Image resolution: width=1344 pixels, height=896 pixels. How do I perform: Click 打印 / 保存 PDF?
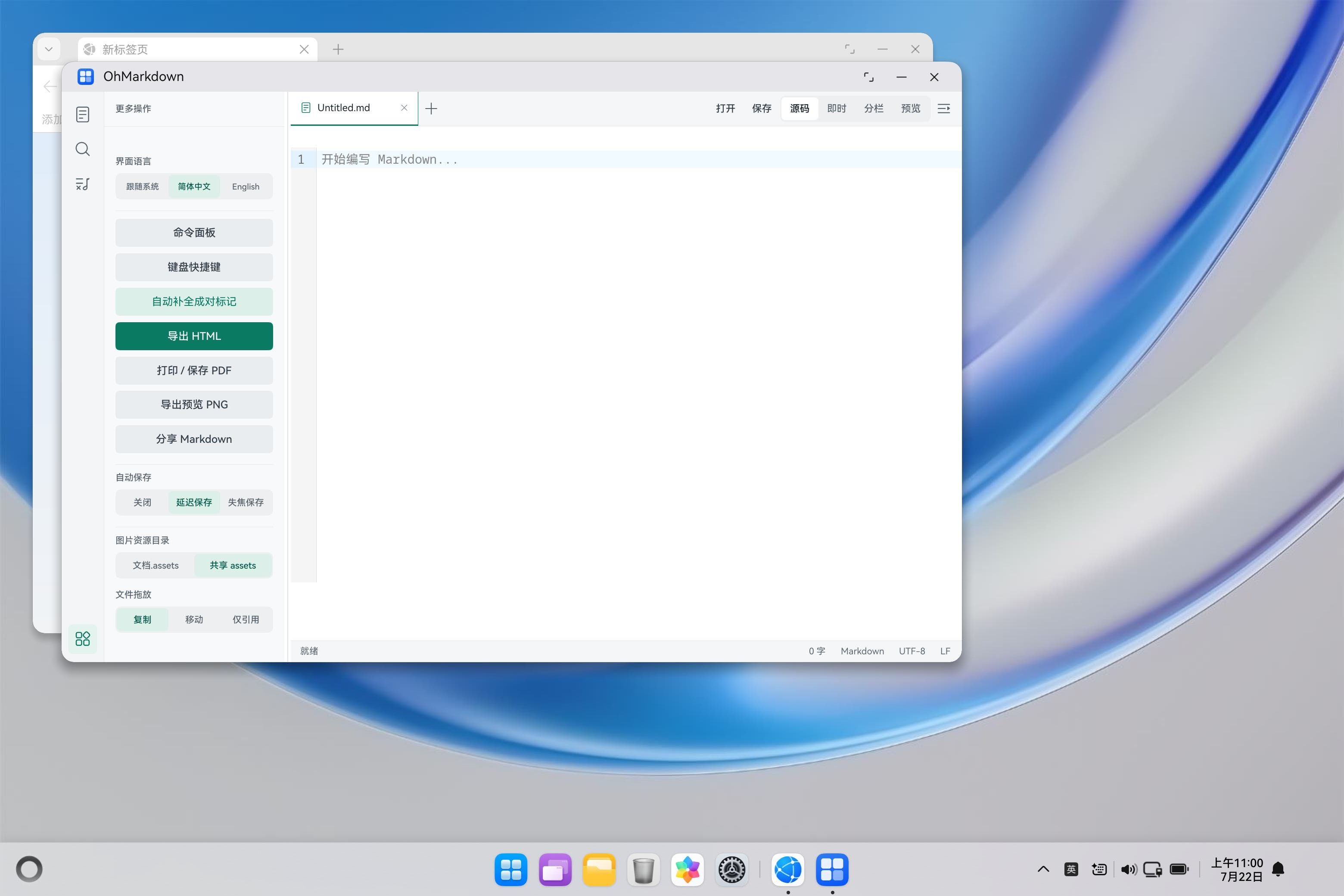click(194, 370)
